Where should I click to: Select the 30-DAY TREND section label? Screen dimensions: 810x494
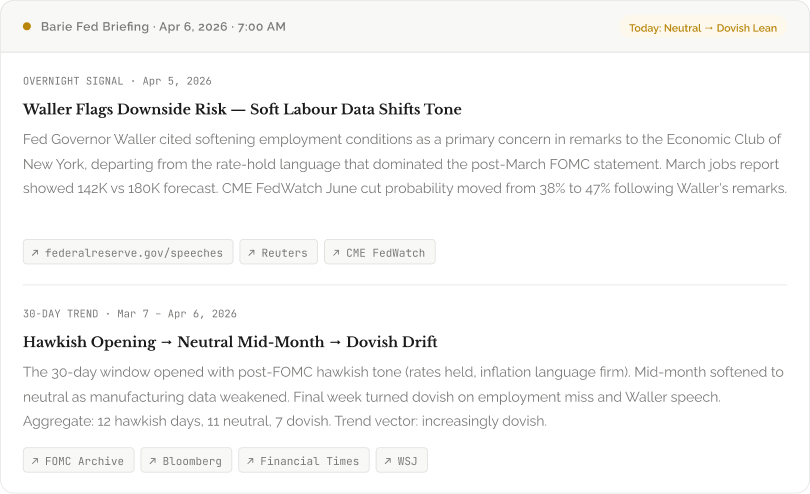60,314
